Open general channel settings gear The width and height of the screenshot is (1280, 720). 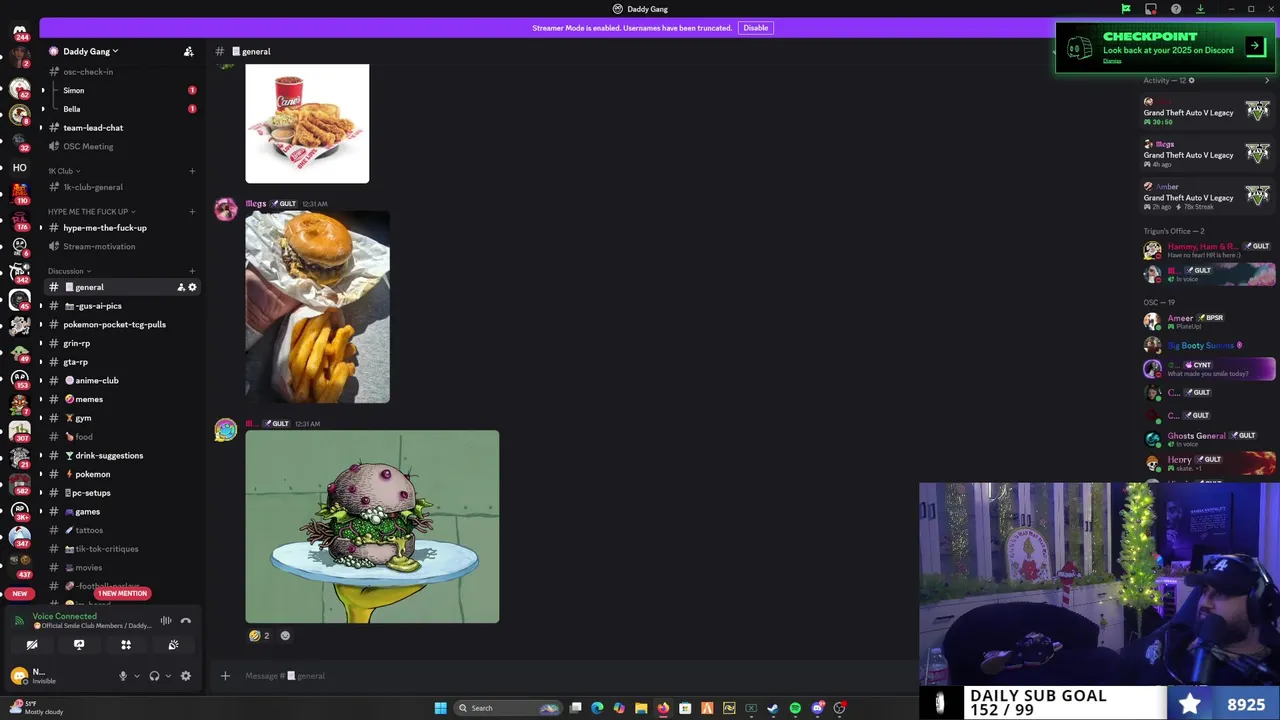click(x=192, y=287)
